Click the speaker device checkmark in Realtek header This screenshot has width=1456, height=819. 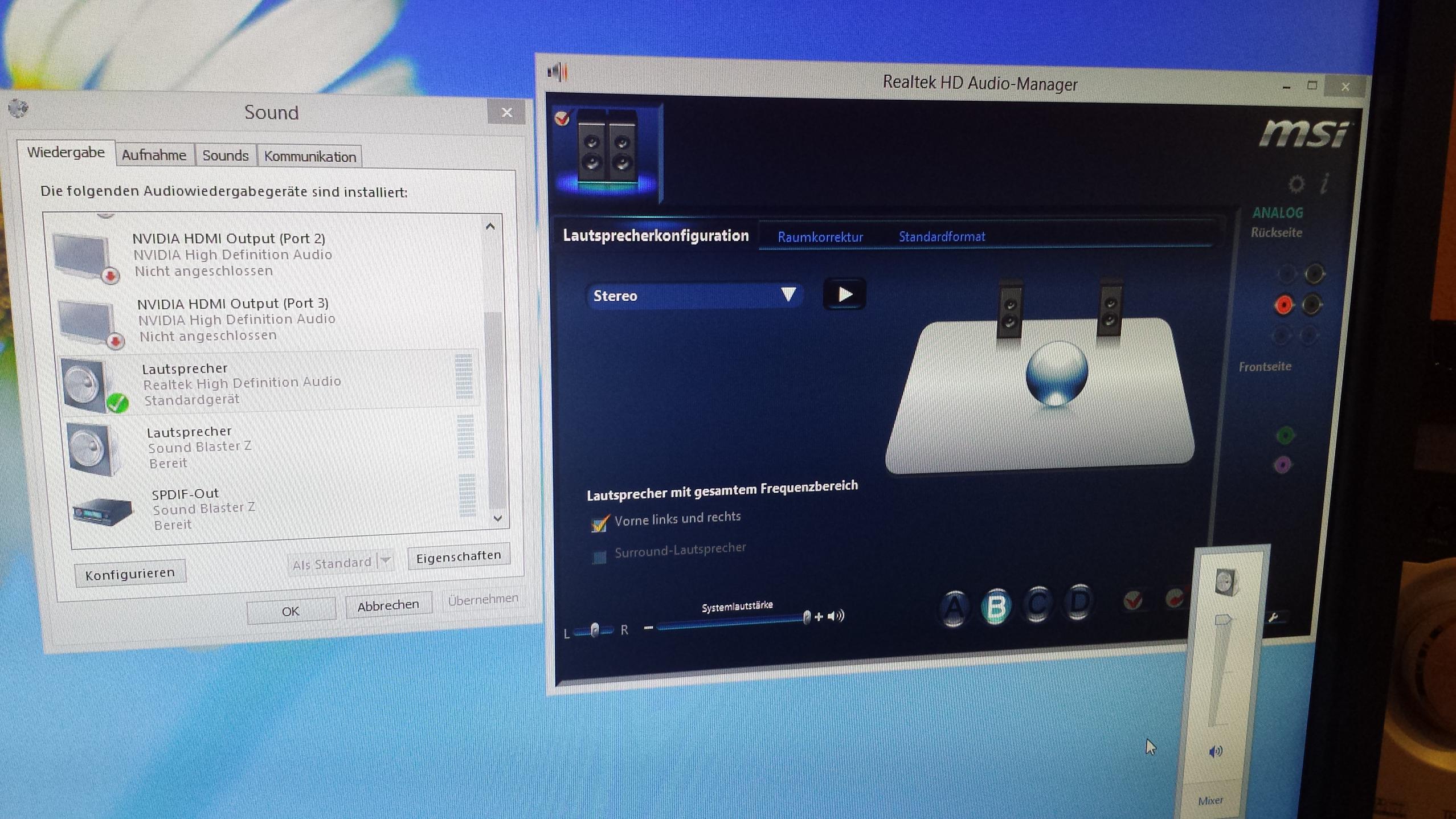562,118
